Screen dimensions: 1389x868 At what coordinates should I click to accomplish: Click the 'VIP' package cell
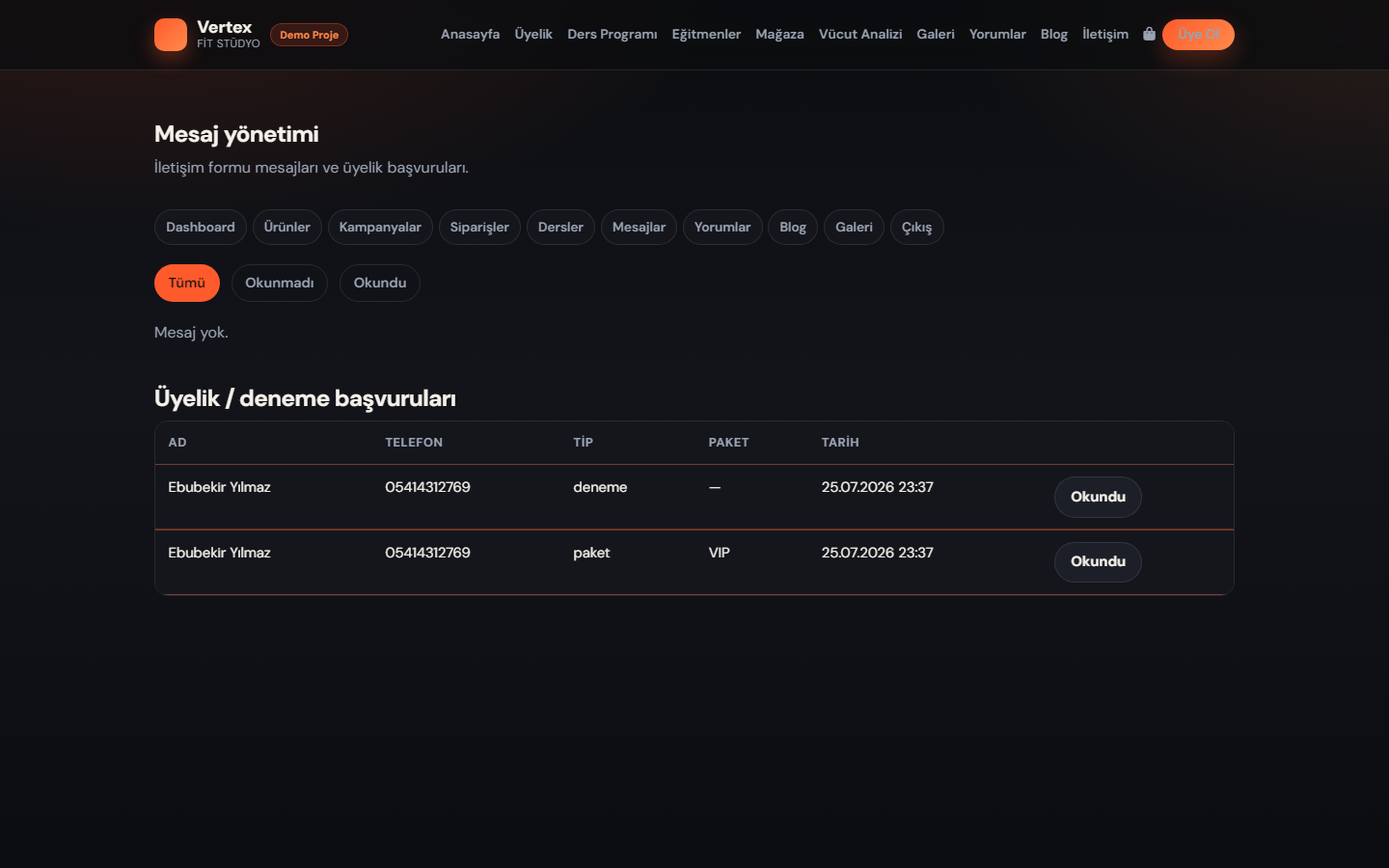pyautogui.click(x=719, y=554)
